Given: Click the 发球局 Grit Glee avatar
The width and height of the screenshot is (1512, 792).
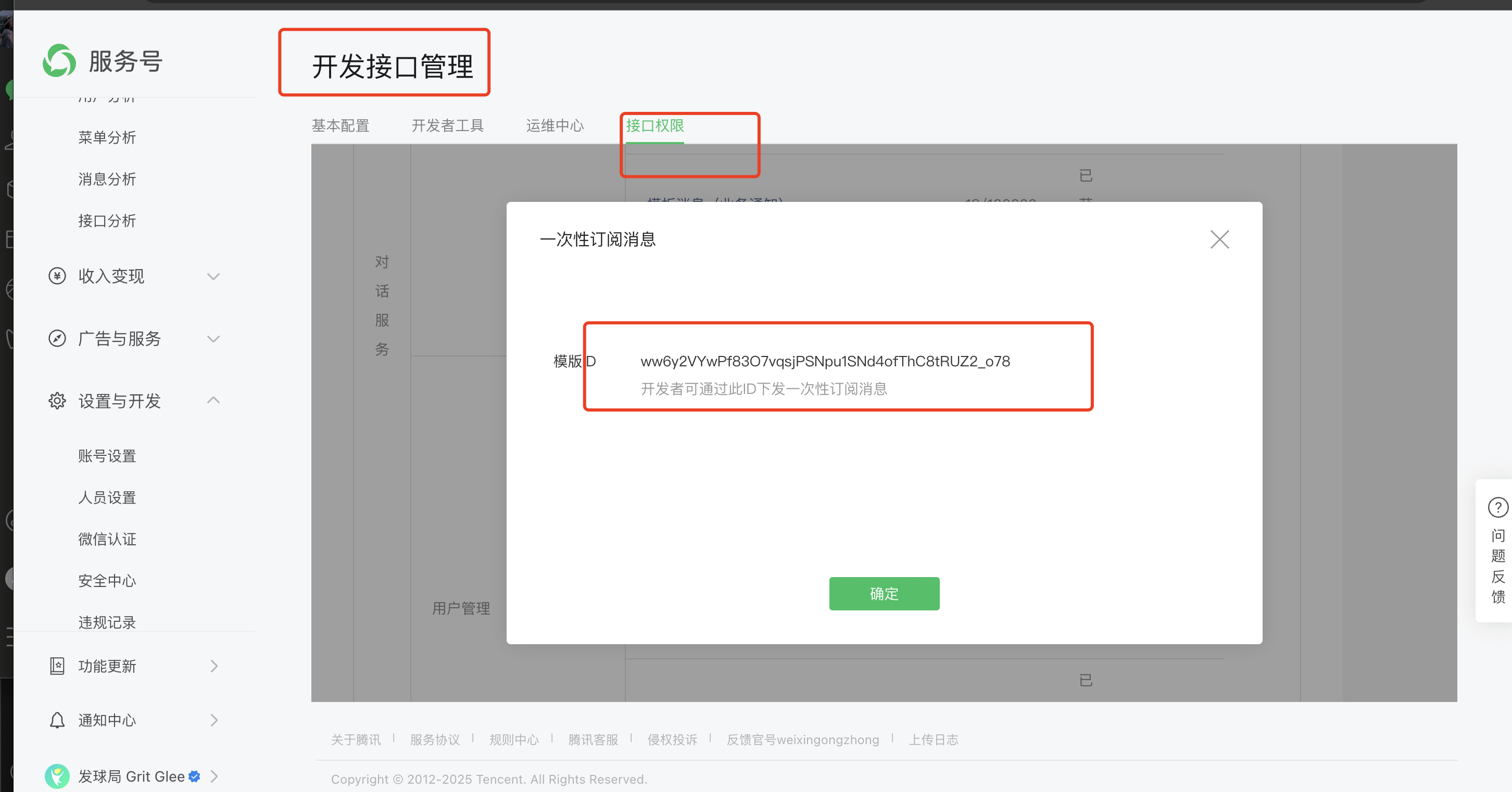Looking at the screenshot, I should [x=57, y=776].
